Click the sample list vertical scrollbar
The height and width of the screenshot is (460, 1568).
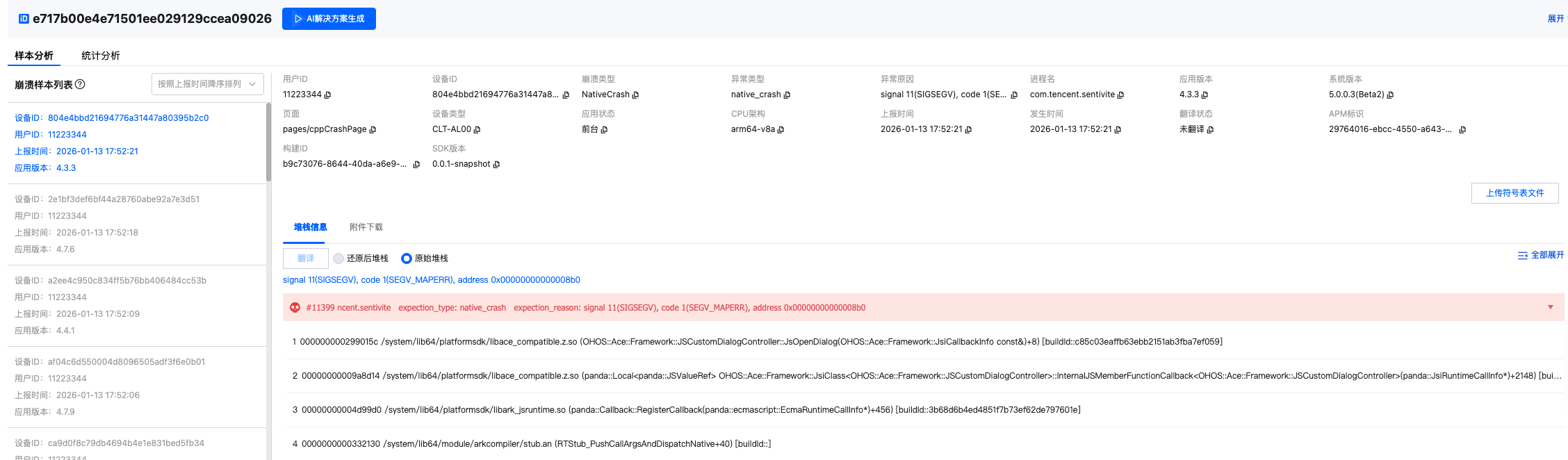pyautogui.click(x=268, y=142)
